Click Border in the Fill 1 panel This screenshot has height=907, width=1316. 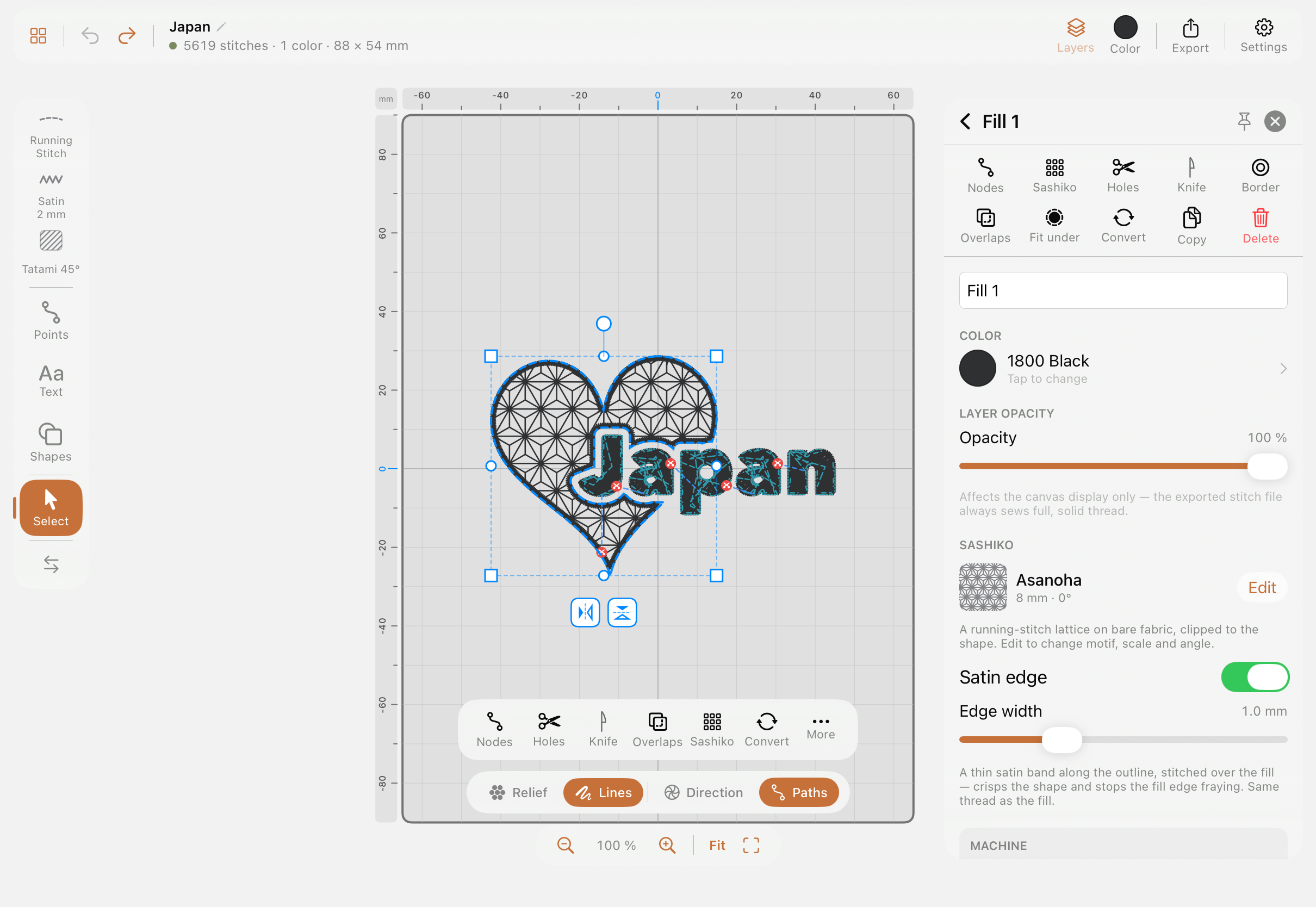coord(1260,176)
